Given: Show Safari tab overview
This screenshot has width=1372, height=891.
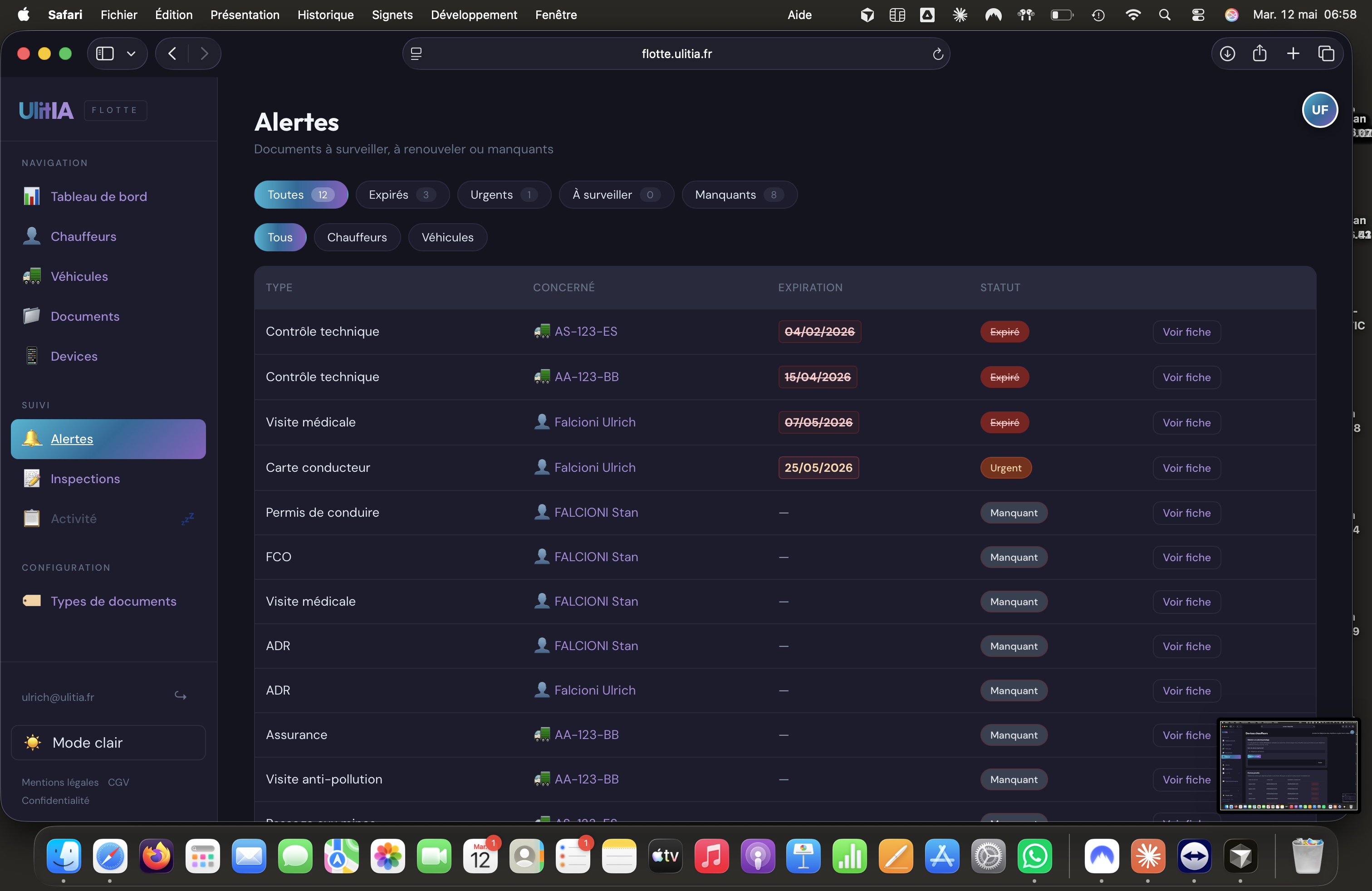Looking at the screenshot, I should [x=1326, y=54].
